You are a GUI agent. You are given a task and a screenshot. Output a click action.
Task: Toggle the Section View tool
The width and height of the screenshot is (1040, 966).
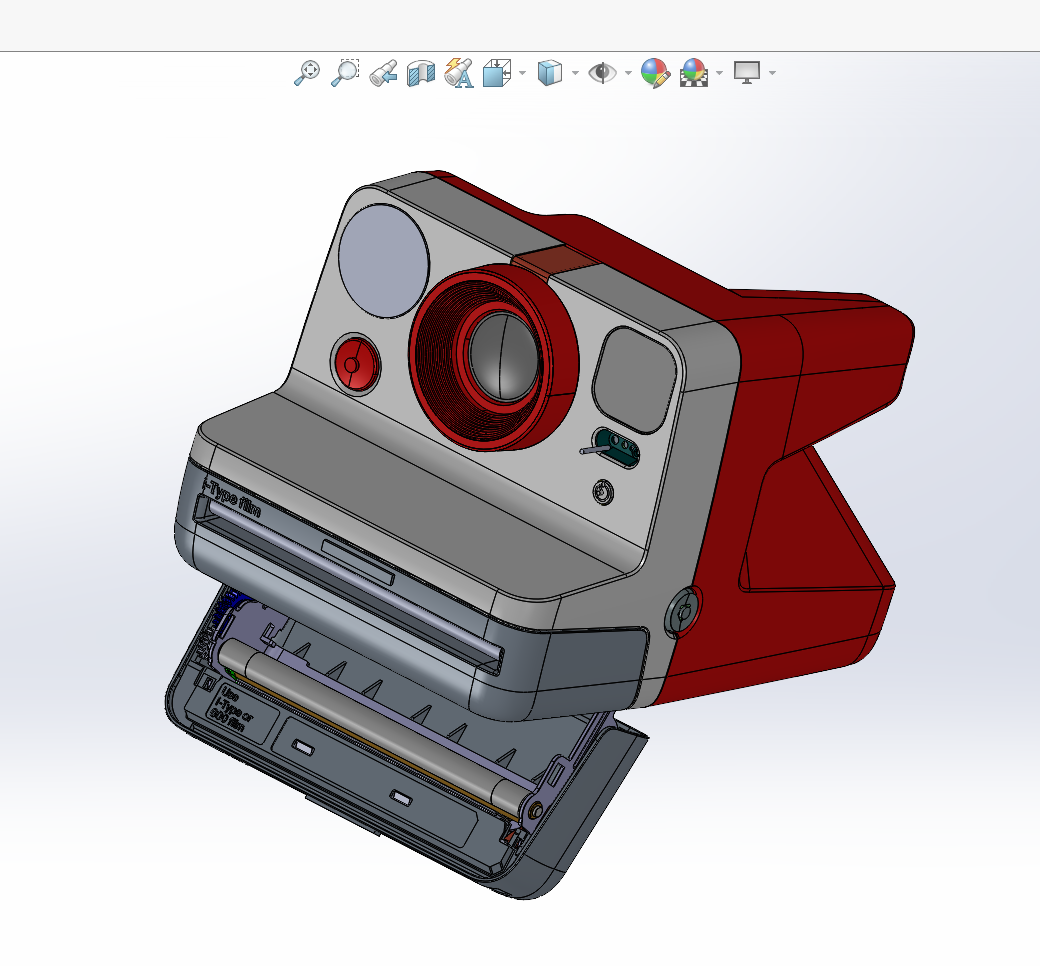tap(421, 72)
